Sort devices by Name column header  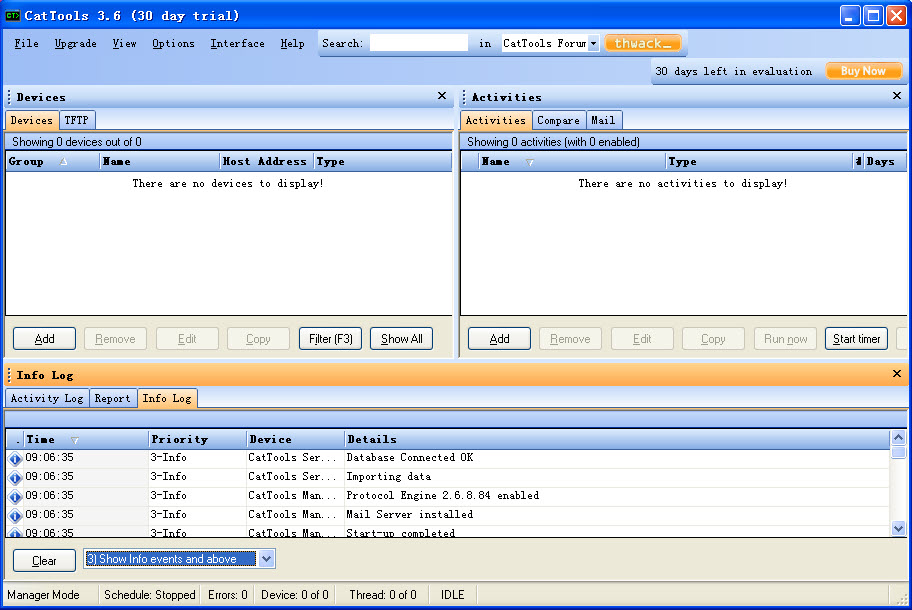point(160,162)
